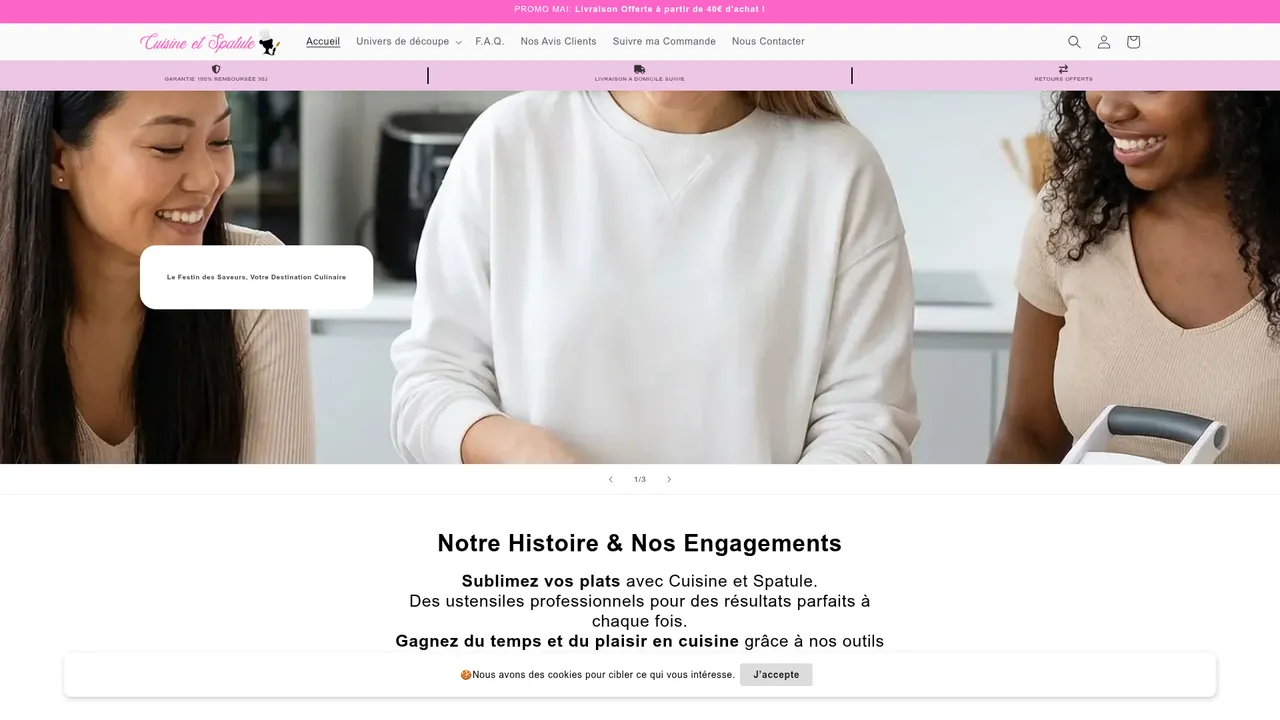Image resolution: width=1280 pixels, height=720 pixels.
Task: Open the account login icon
Action: (x=1104, y=42)
